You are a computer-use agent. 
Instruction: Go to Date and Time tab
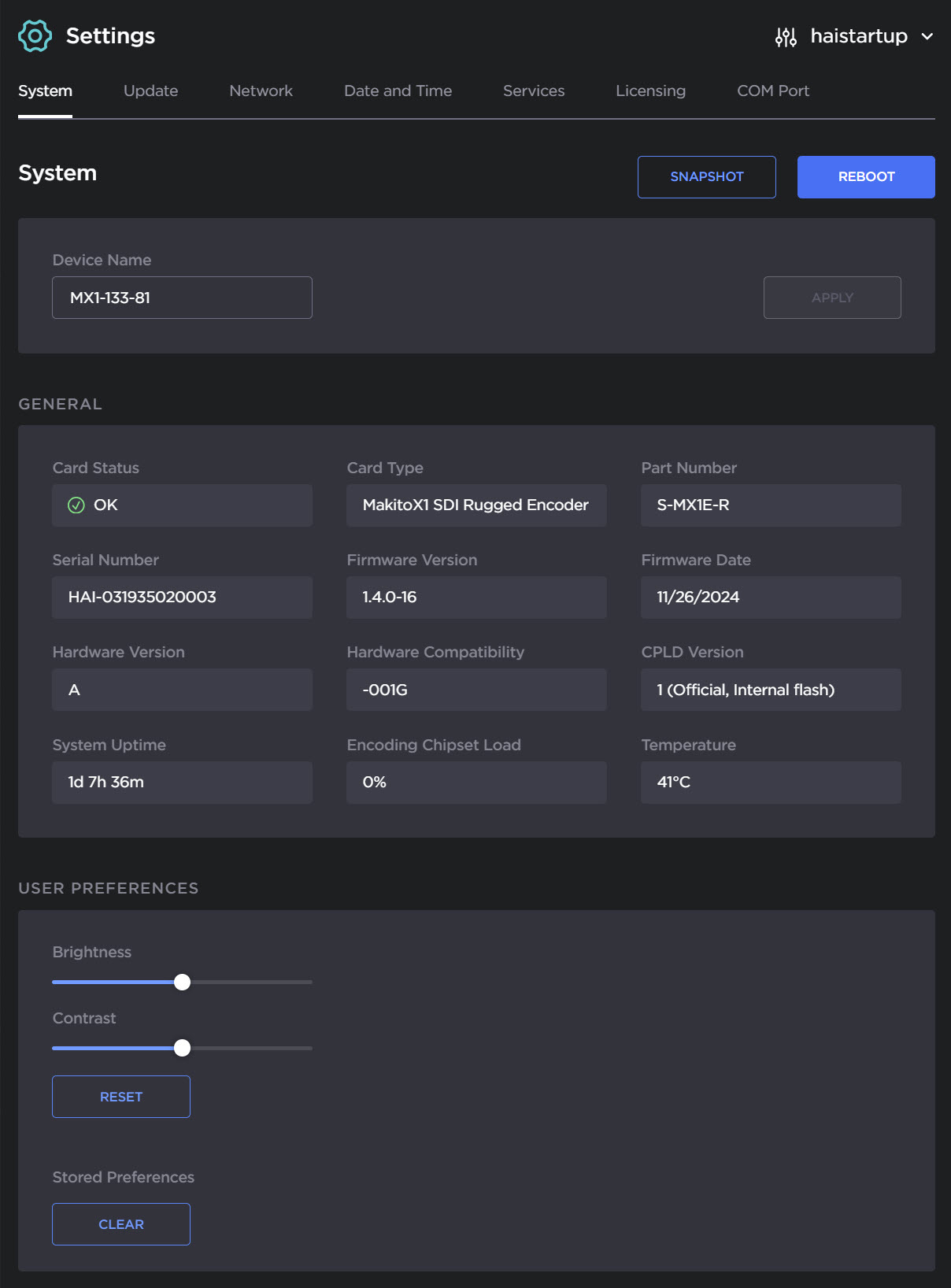pos(398,91)
